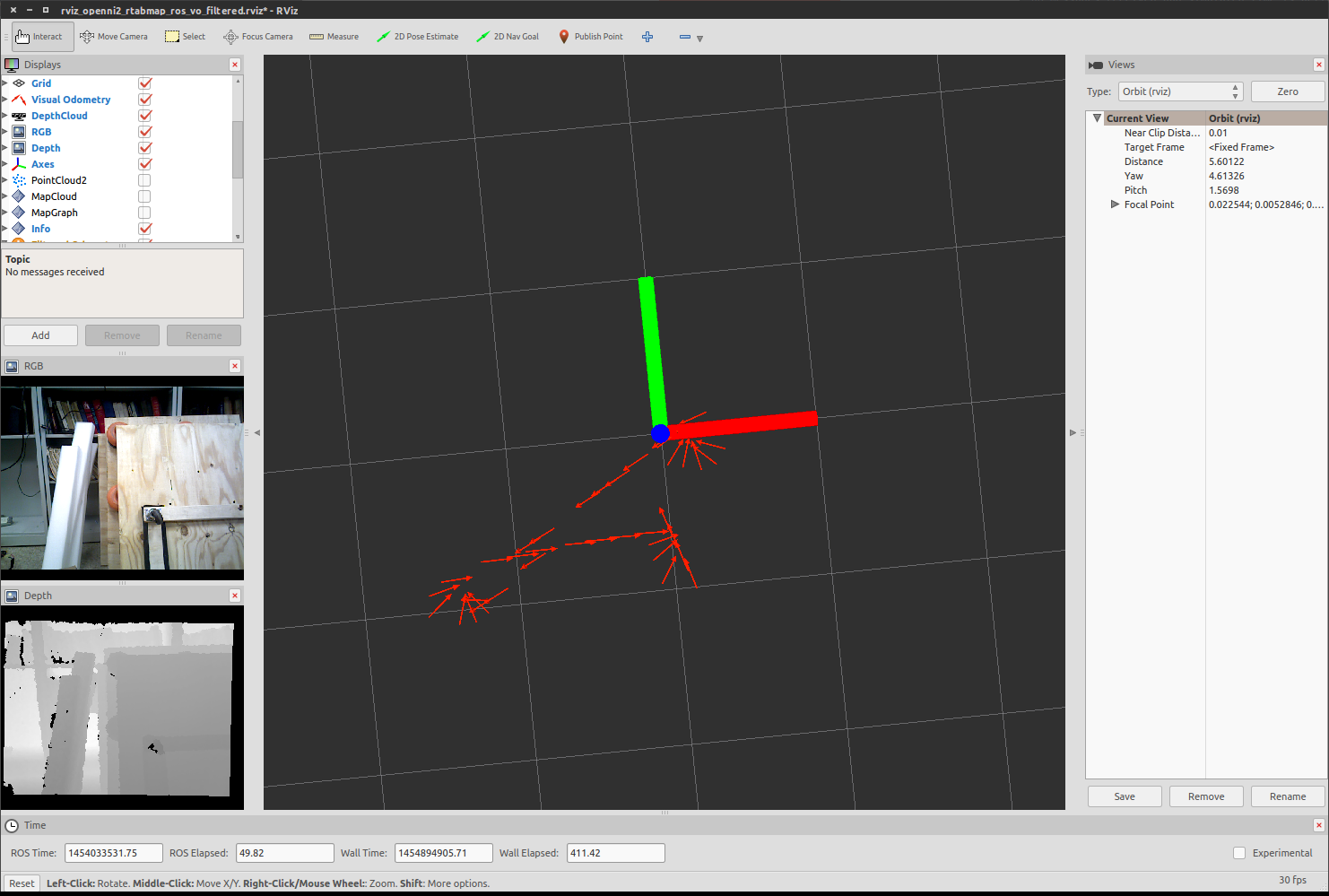Activate the Move Camera tool
Image resolution: width=1329 pixels, height=896 pixels.
[114, 37]
